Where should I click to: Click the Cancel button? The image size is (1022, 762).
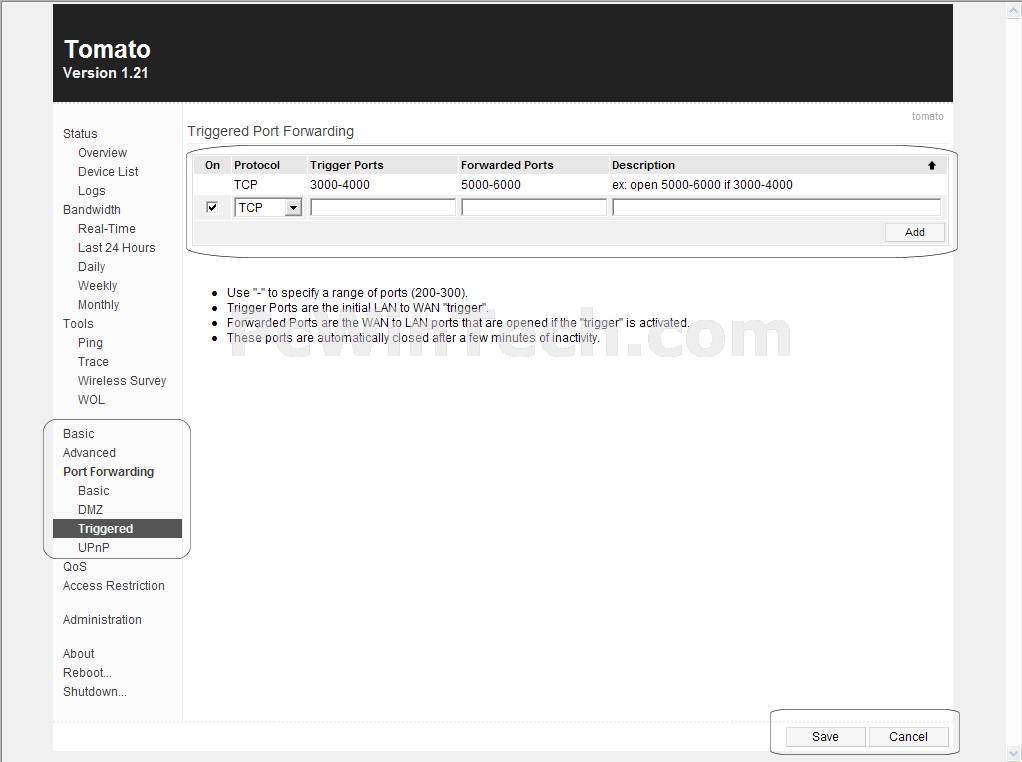(908, 737)
